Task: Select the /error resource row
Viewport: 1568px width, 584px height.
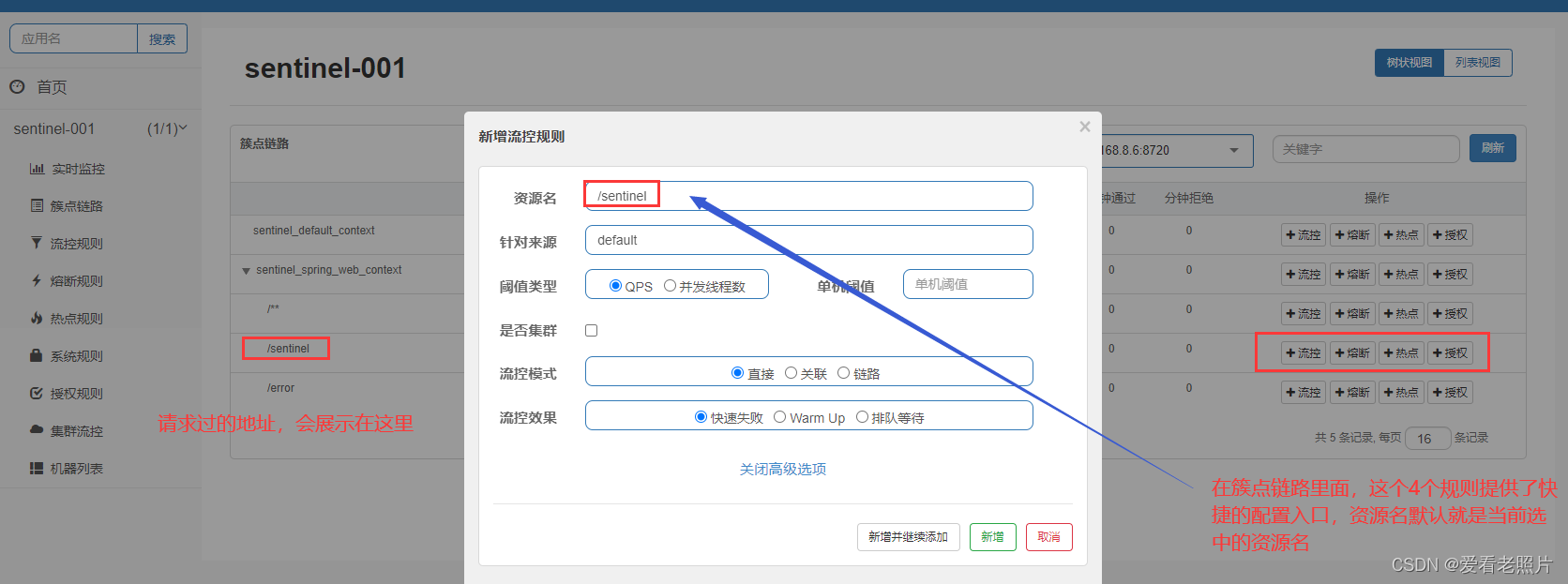Action: 280,388
